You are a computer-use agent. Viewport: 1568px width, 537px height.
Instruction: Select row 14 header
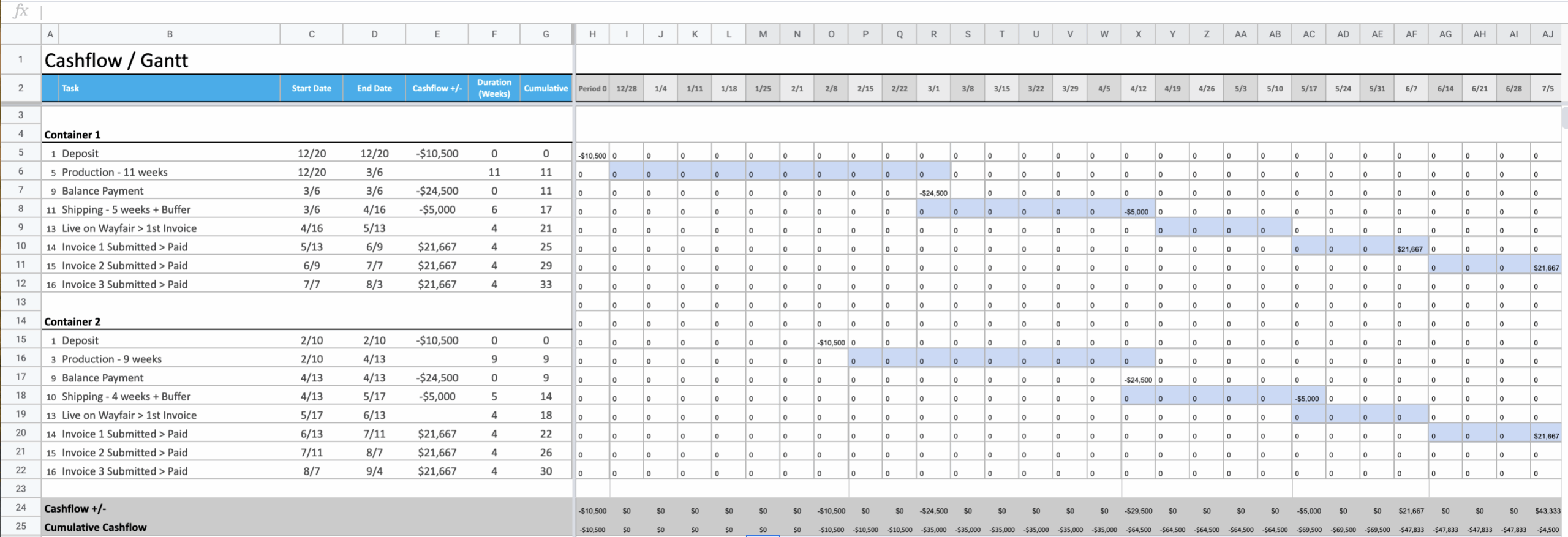click(21, 321)
